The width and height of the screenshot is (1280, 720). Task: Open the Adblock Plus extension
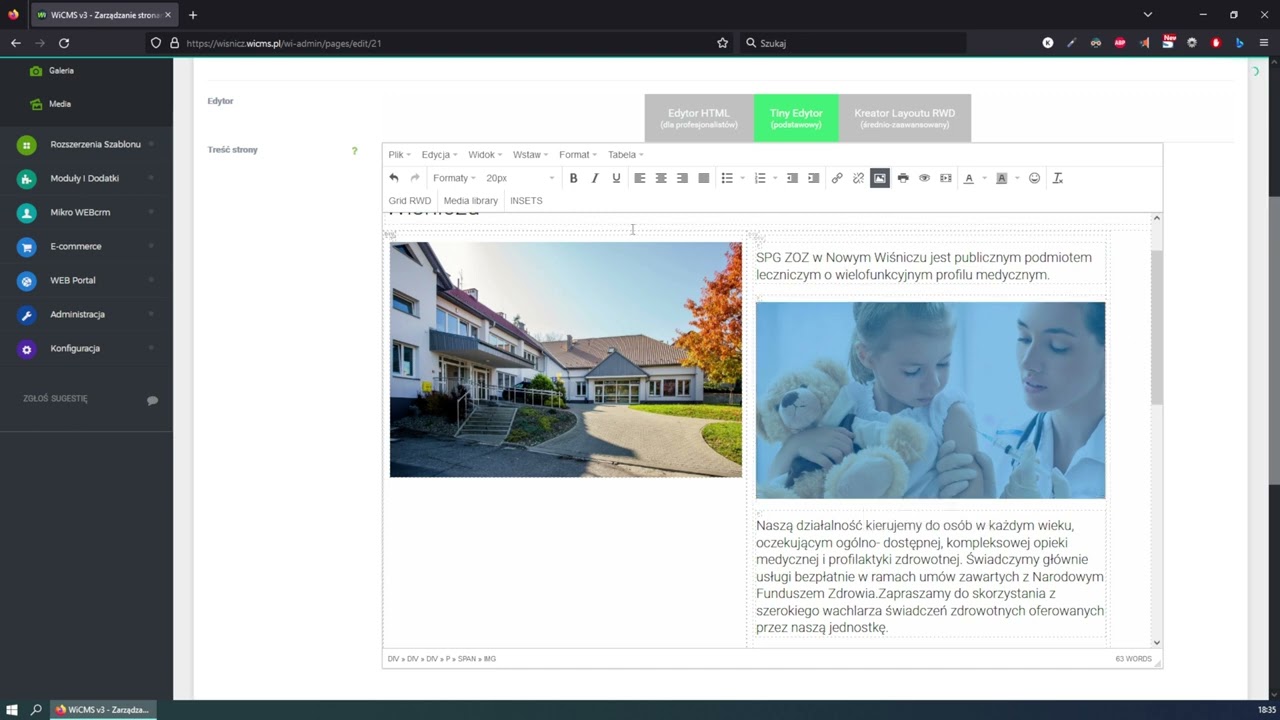click(1120, 43)
